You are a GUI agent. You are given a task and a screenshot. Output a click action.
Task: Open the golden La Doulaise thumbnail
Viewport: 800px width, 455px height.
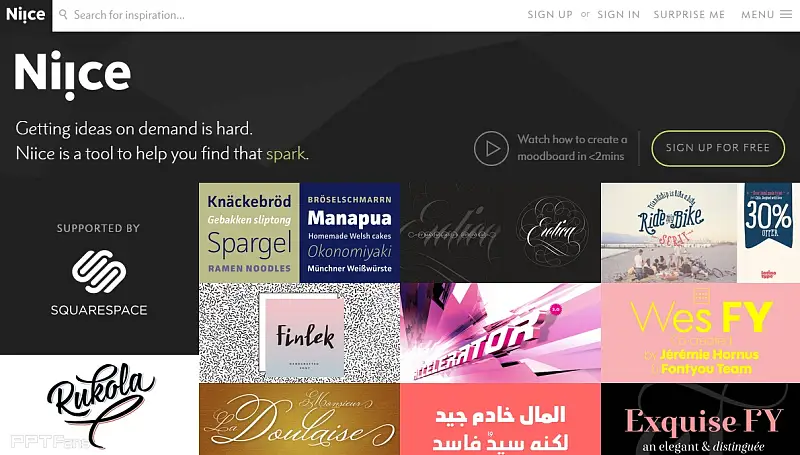299,419
